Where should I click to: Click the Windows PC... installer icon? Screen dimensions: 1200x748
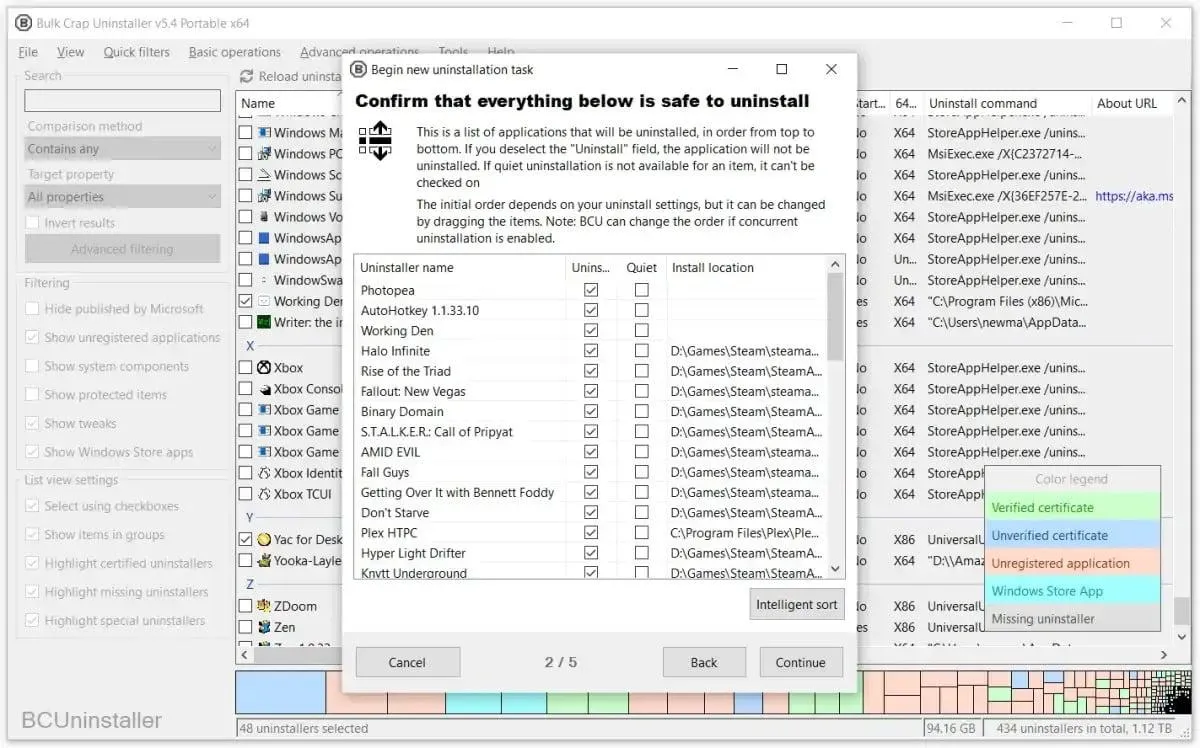pyautogui.click(x=264, y=153)
